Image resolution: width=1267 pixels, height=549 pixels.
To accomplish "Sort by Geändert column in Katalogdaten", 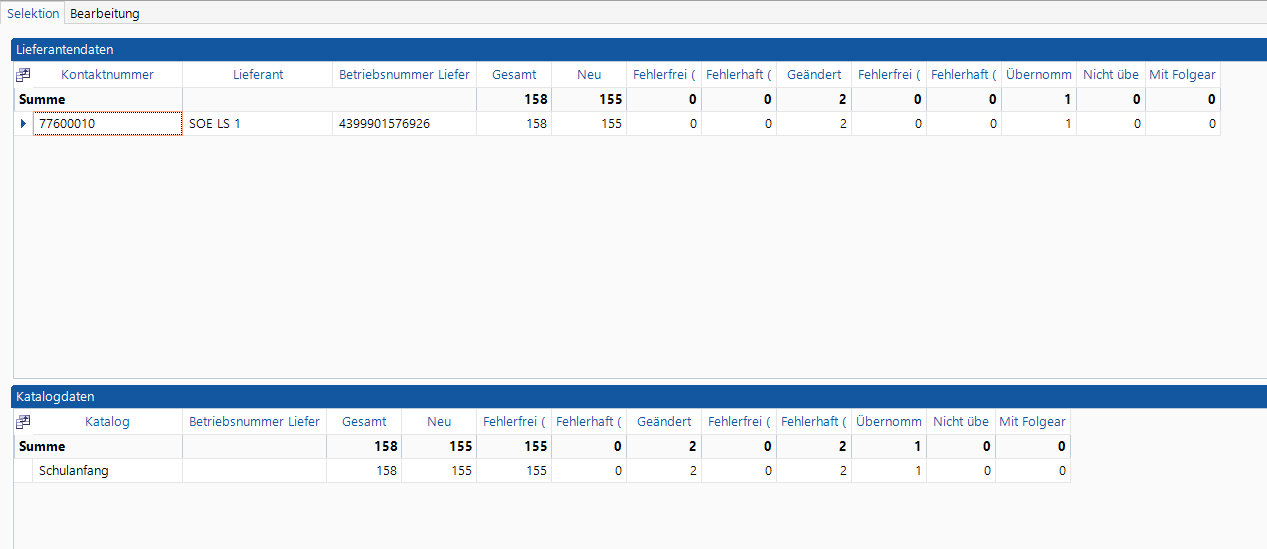I will pyautogui.click(x=664, y=422).
